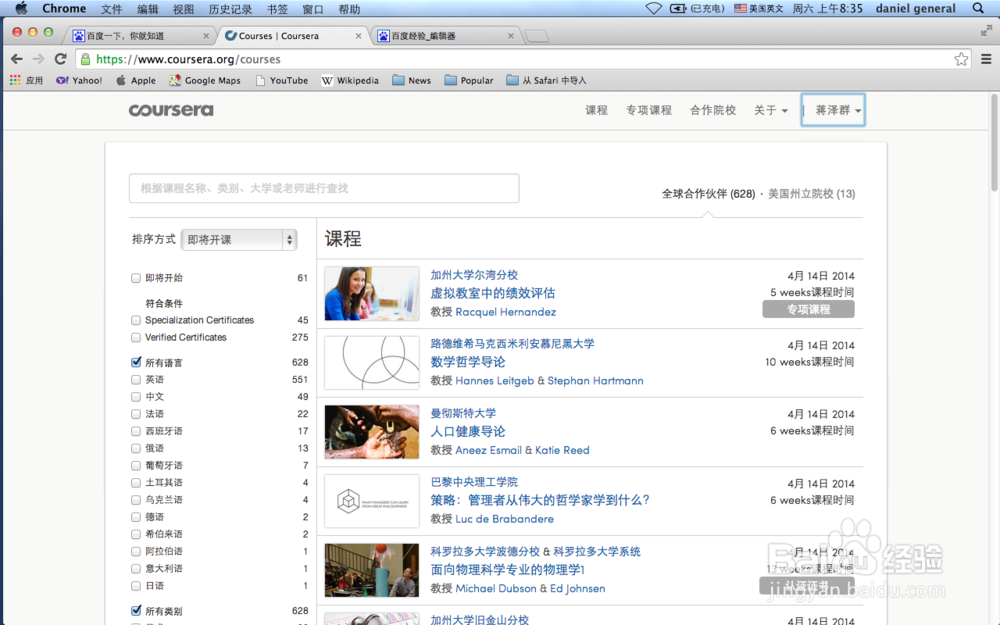Open Spotlight search magnifier

tap(978, 8)
